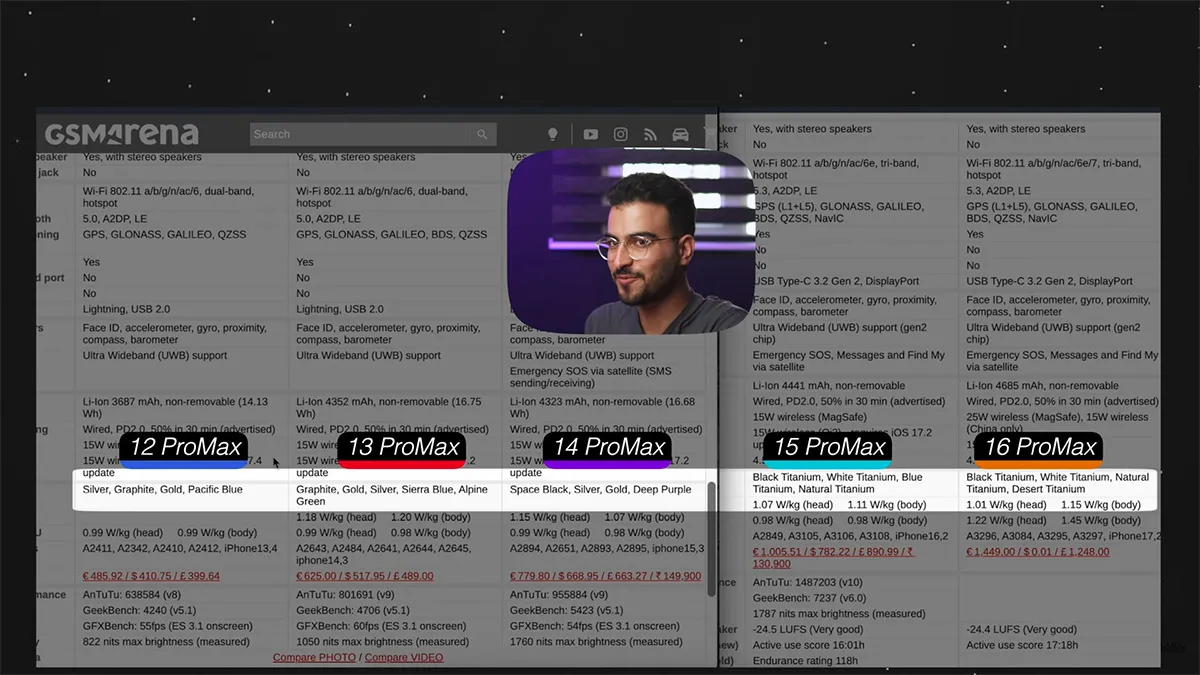Click "Wi-Fi 802.11 a/b/g/n/ac/6e/7, tri-band" text

click(x=1053, y=163)
